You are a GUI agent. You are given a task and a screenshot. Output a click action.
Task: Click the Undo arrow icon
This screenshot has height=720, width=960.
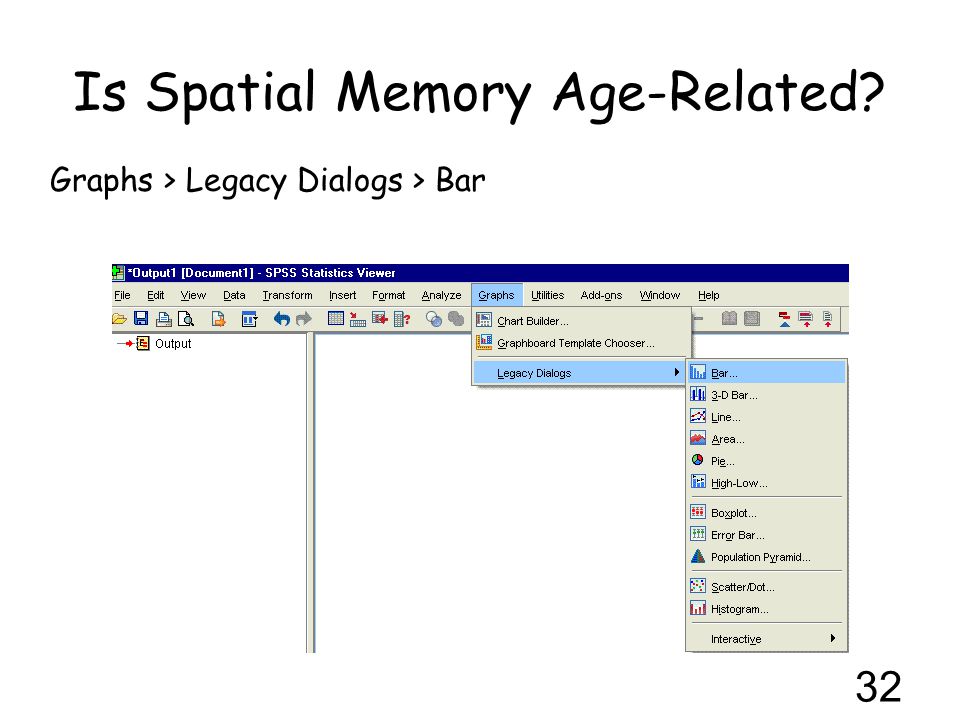(x=282, y=319)
